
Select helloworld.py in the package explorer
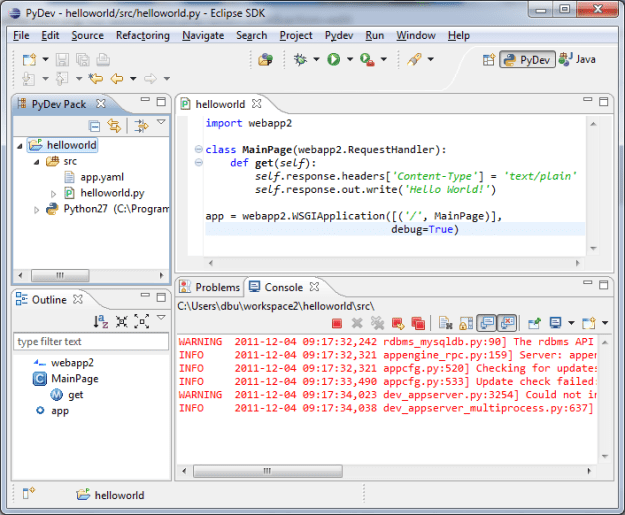coord(111,193)
